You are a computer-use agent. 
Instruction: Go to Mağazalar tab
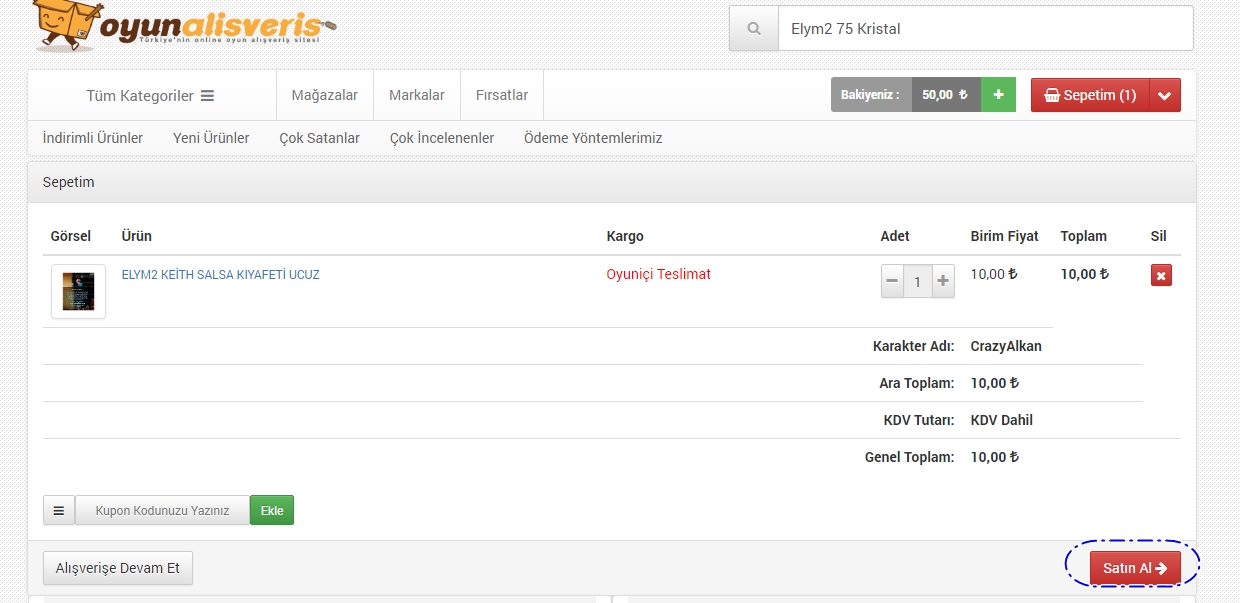point(325,95)
